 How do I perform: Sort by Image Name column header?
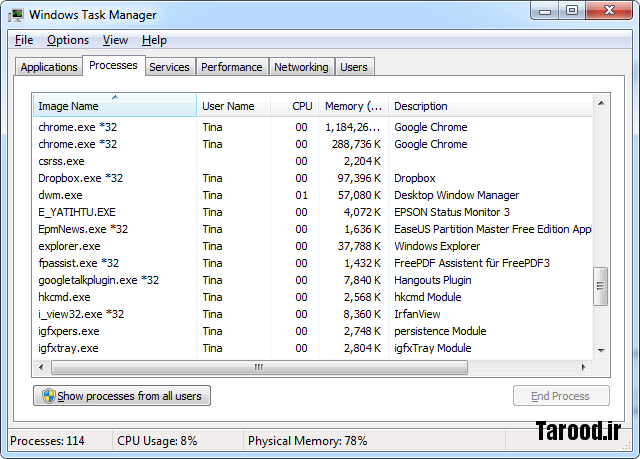[x=115, y=106]
